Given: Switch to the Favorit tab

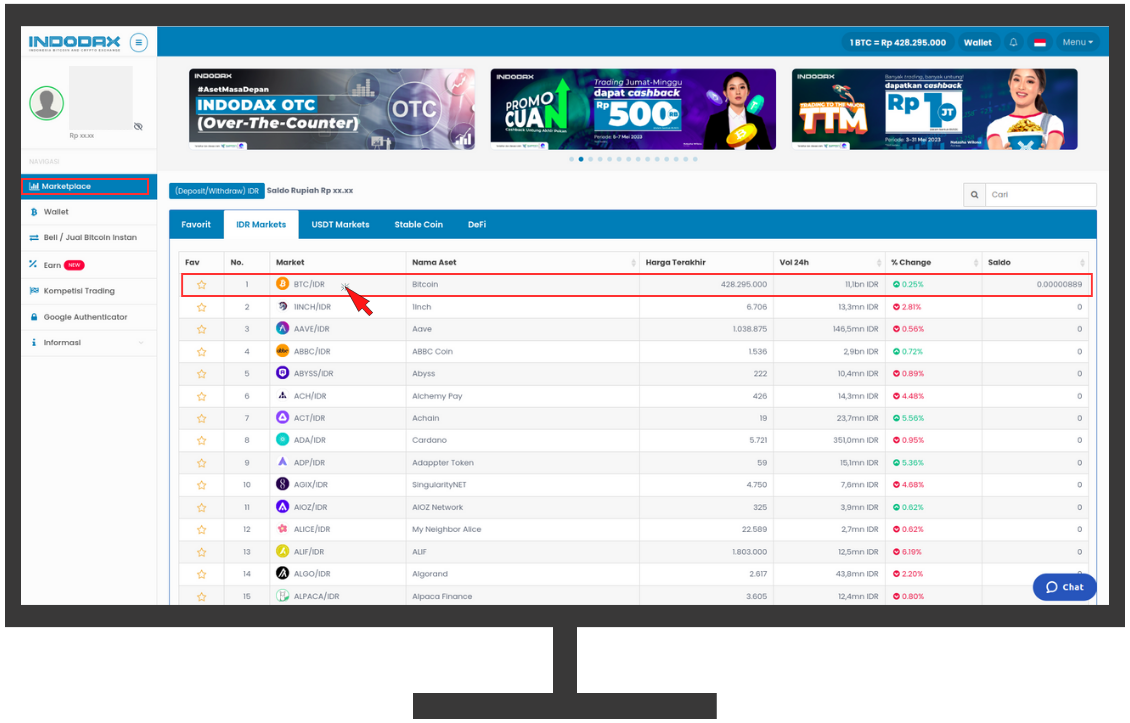Looking at the screenshot, I should (x=196, y=225).
